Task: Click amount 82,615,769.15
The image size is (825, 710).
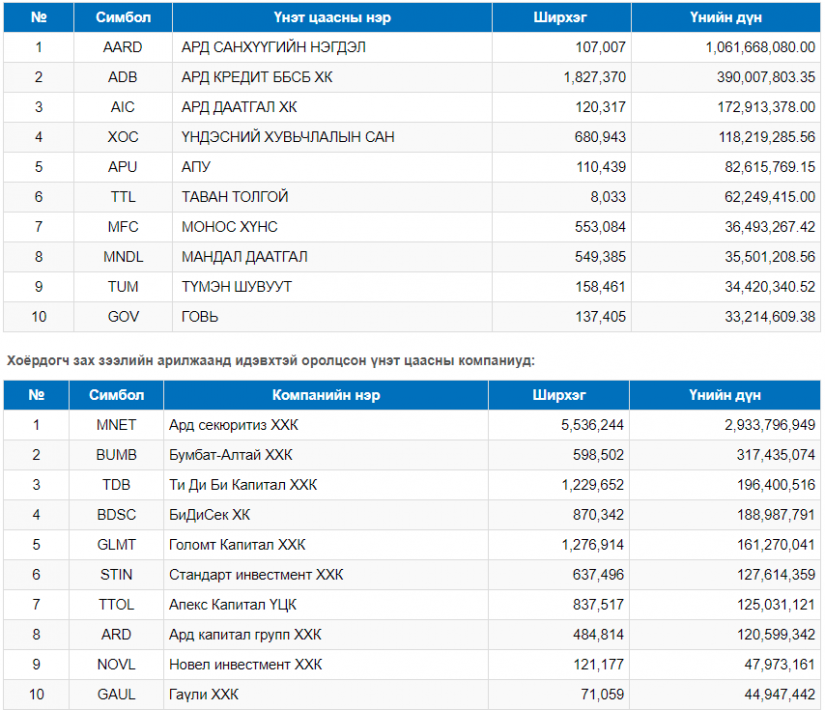Action: click(770, 167)
